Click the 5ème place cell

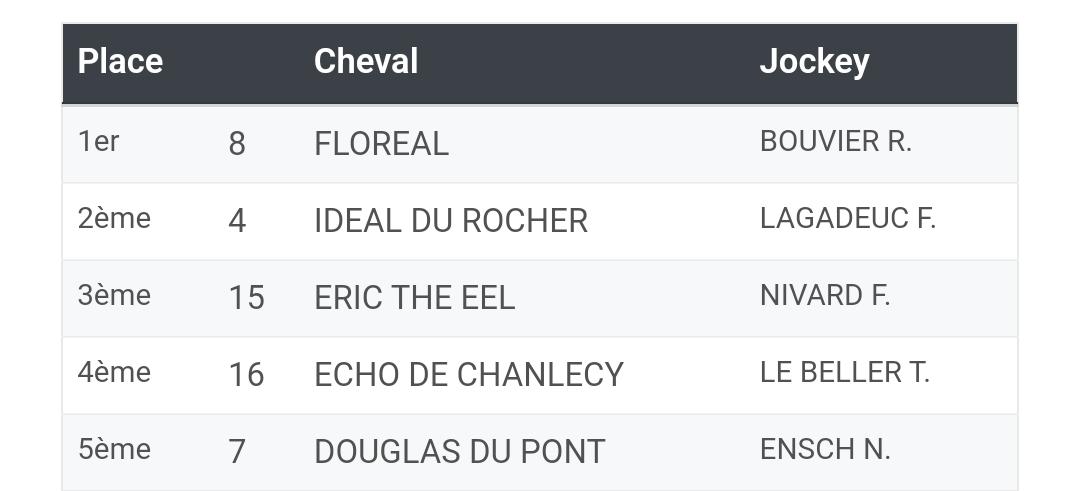click(114, 450)
